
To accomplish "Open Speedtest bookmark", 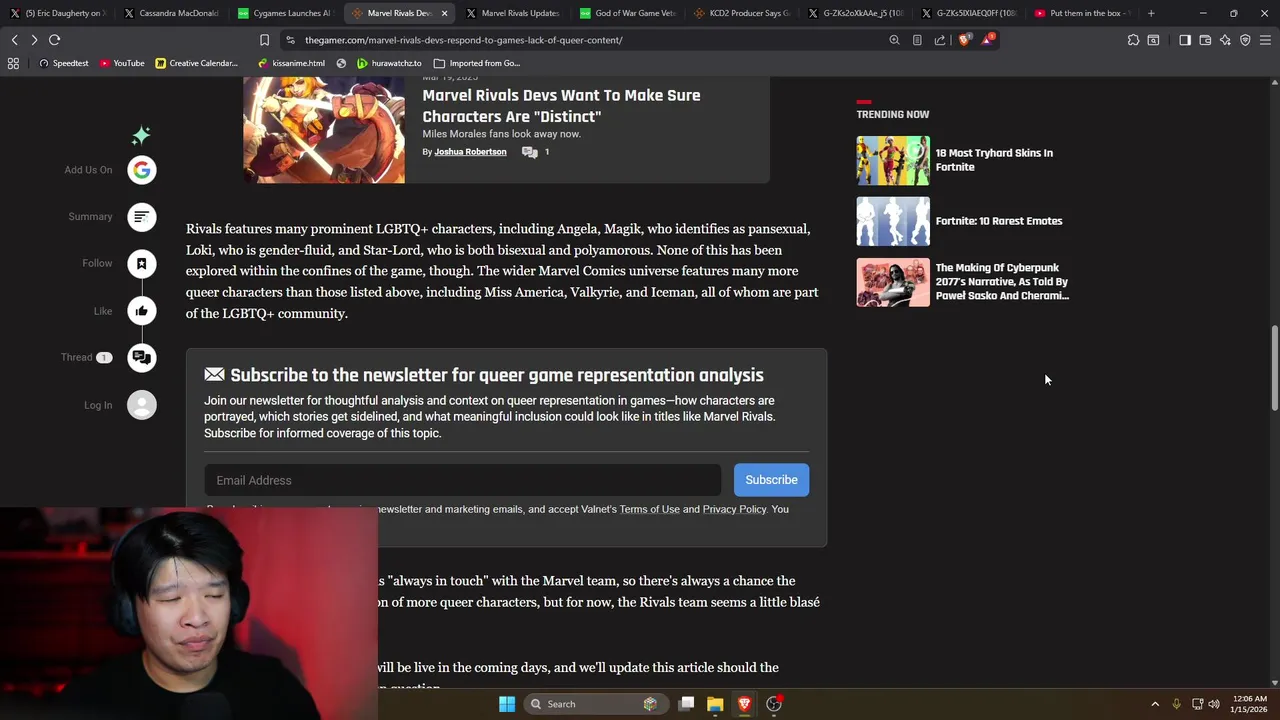I will point(63,63).
